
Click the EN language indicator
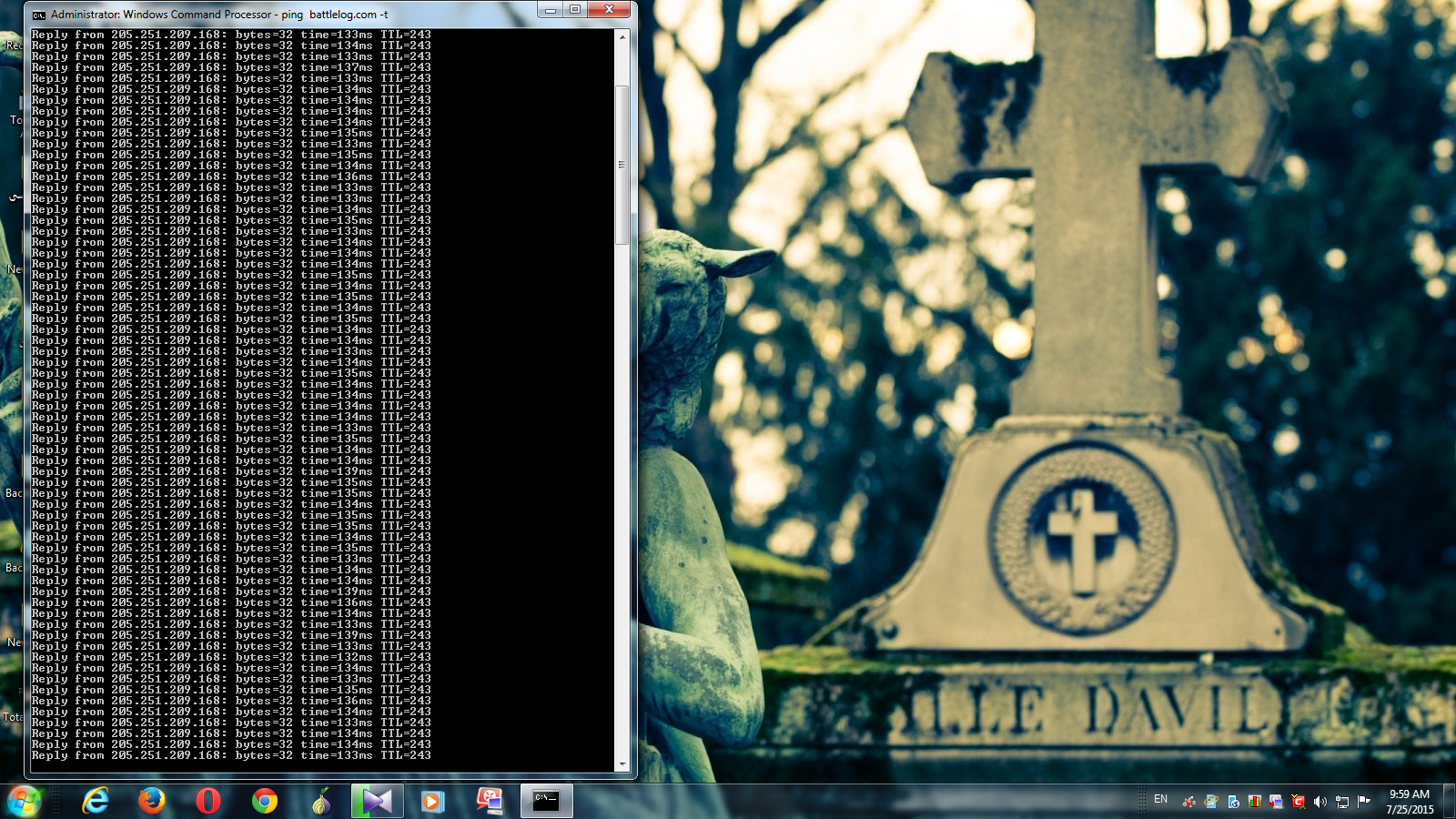pos(1160,799)
